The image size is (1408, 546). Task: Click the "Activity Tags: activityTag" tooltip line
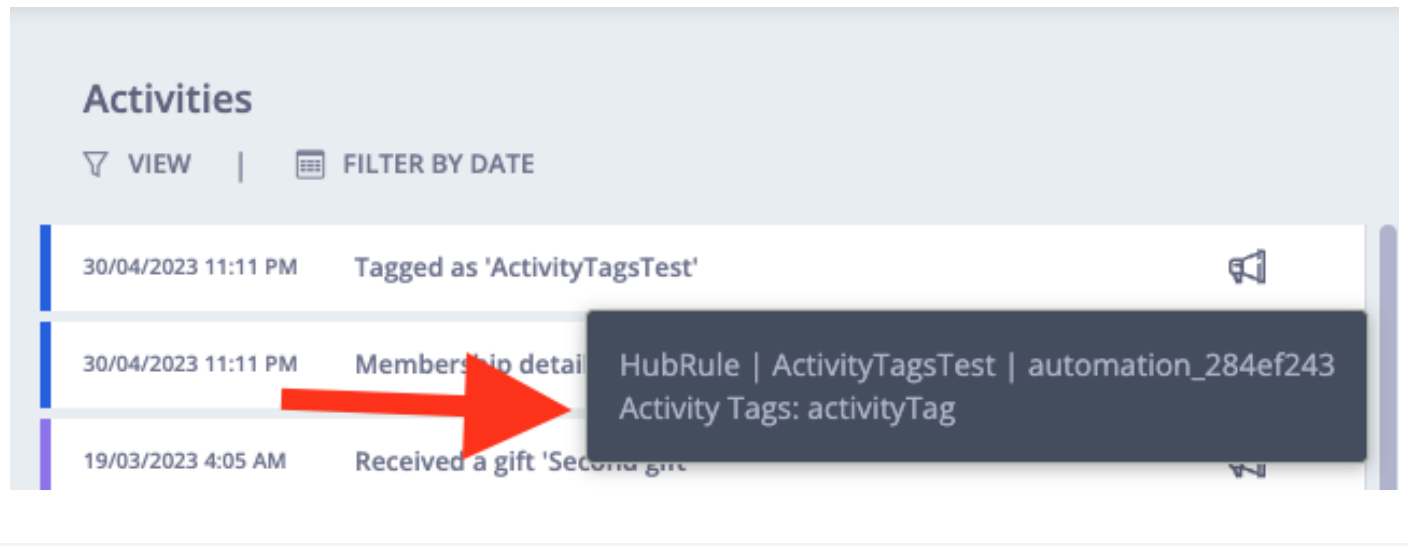[787, 409]
